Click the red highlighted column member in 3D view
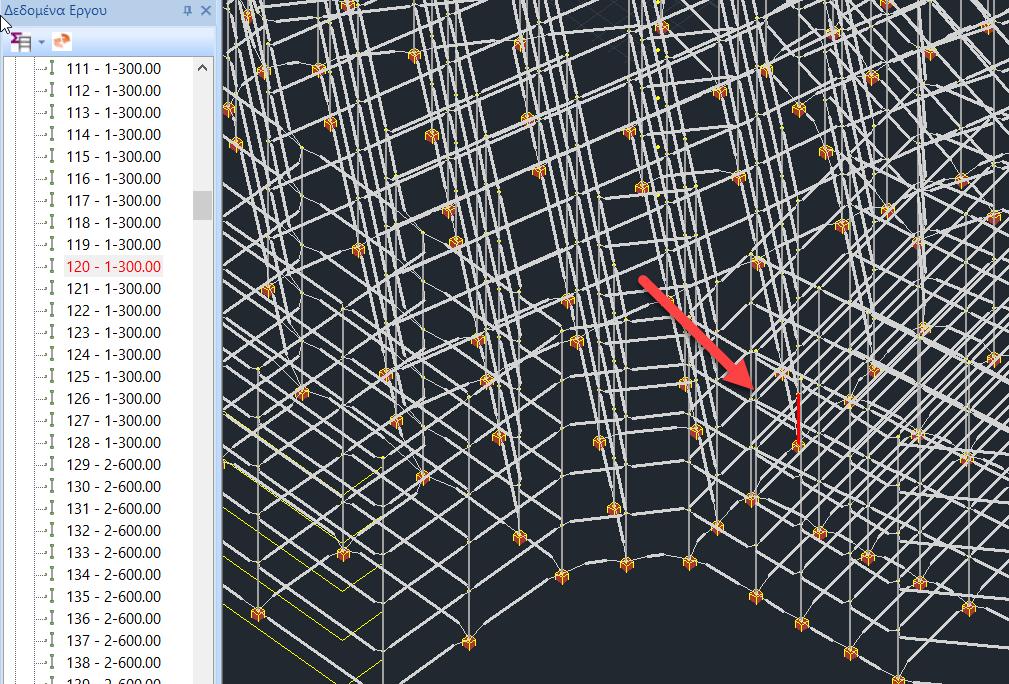1009x684 pixels. [x=799, y=419]
